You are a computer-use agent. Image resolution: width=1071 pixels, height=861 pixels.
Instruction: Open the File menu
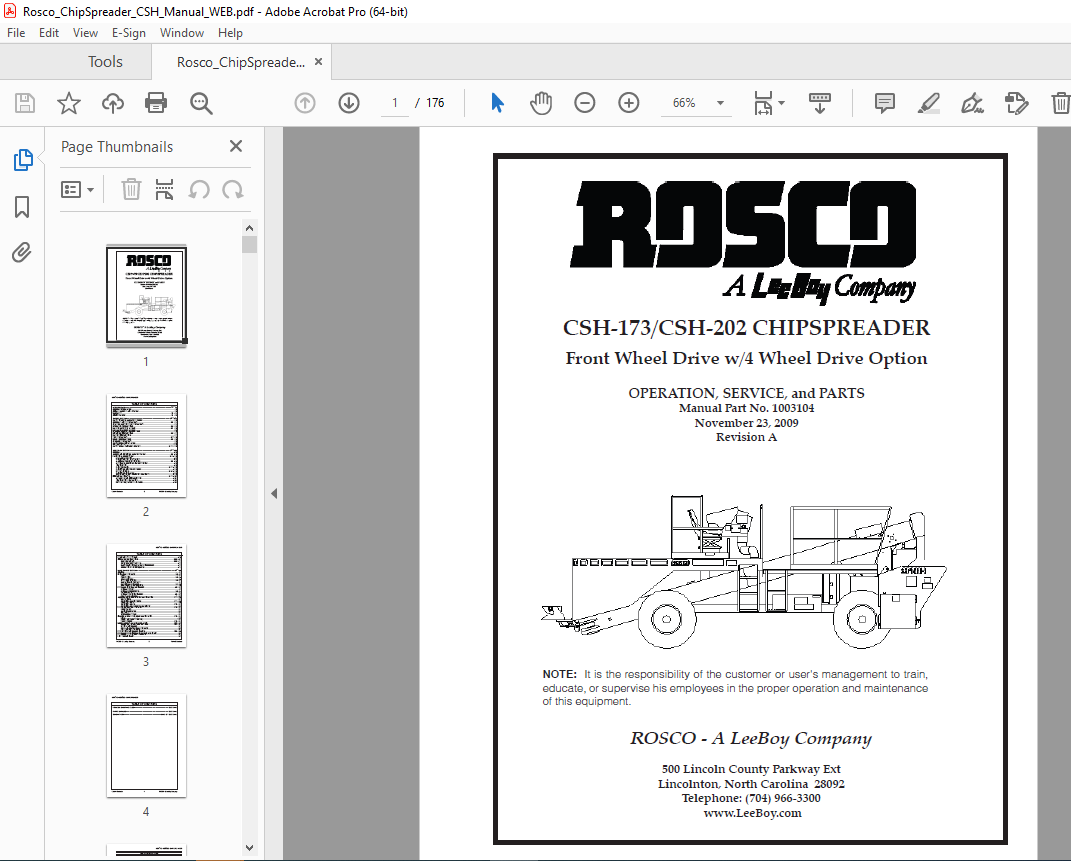click(16, 33)
